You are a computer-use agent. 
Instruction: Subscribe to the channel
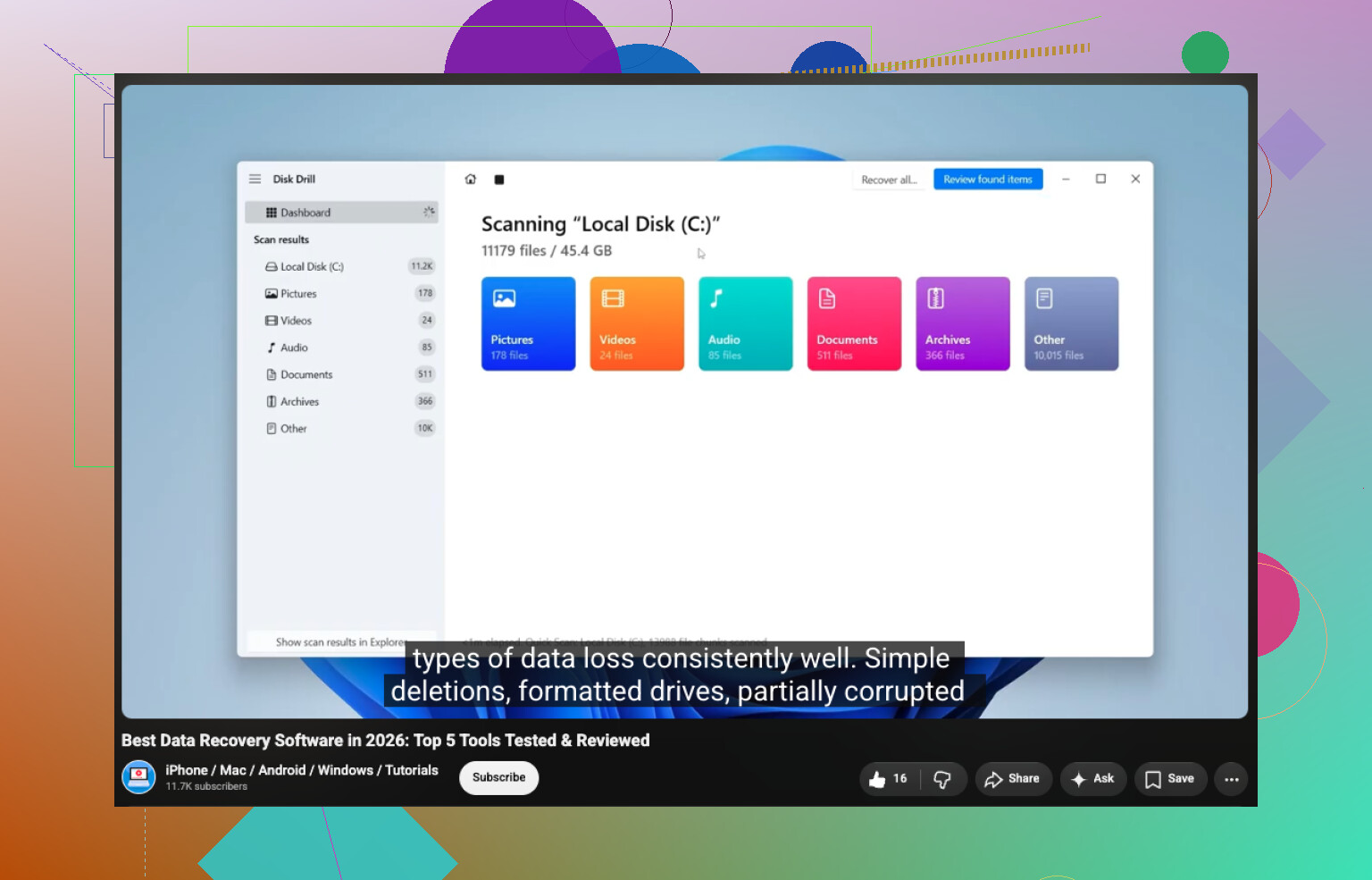point(498,777)
